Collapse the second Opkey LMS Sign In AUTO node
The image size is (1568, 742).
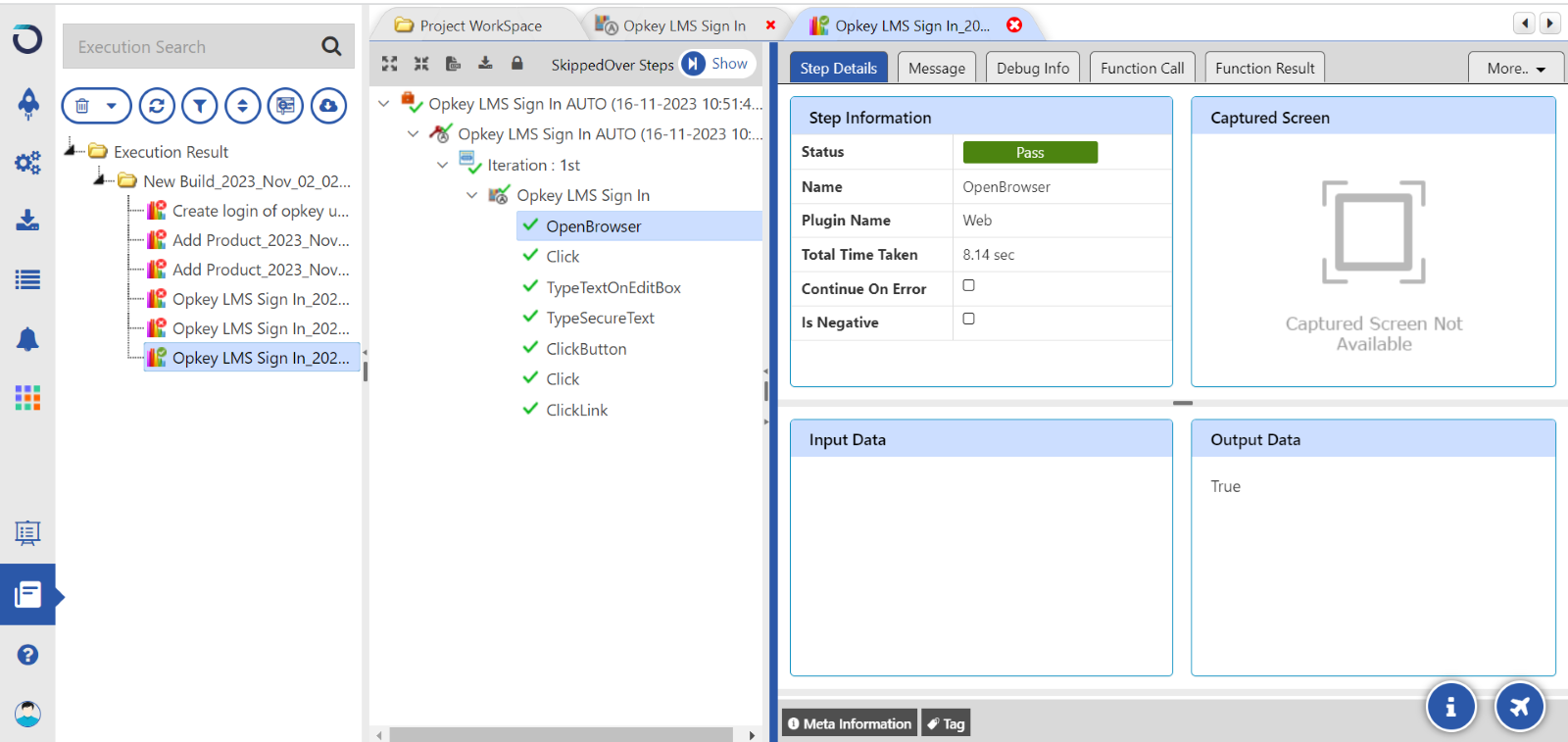[x=414, y=133]
